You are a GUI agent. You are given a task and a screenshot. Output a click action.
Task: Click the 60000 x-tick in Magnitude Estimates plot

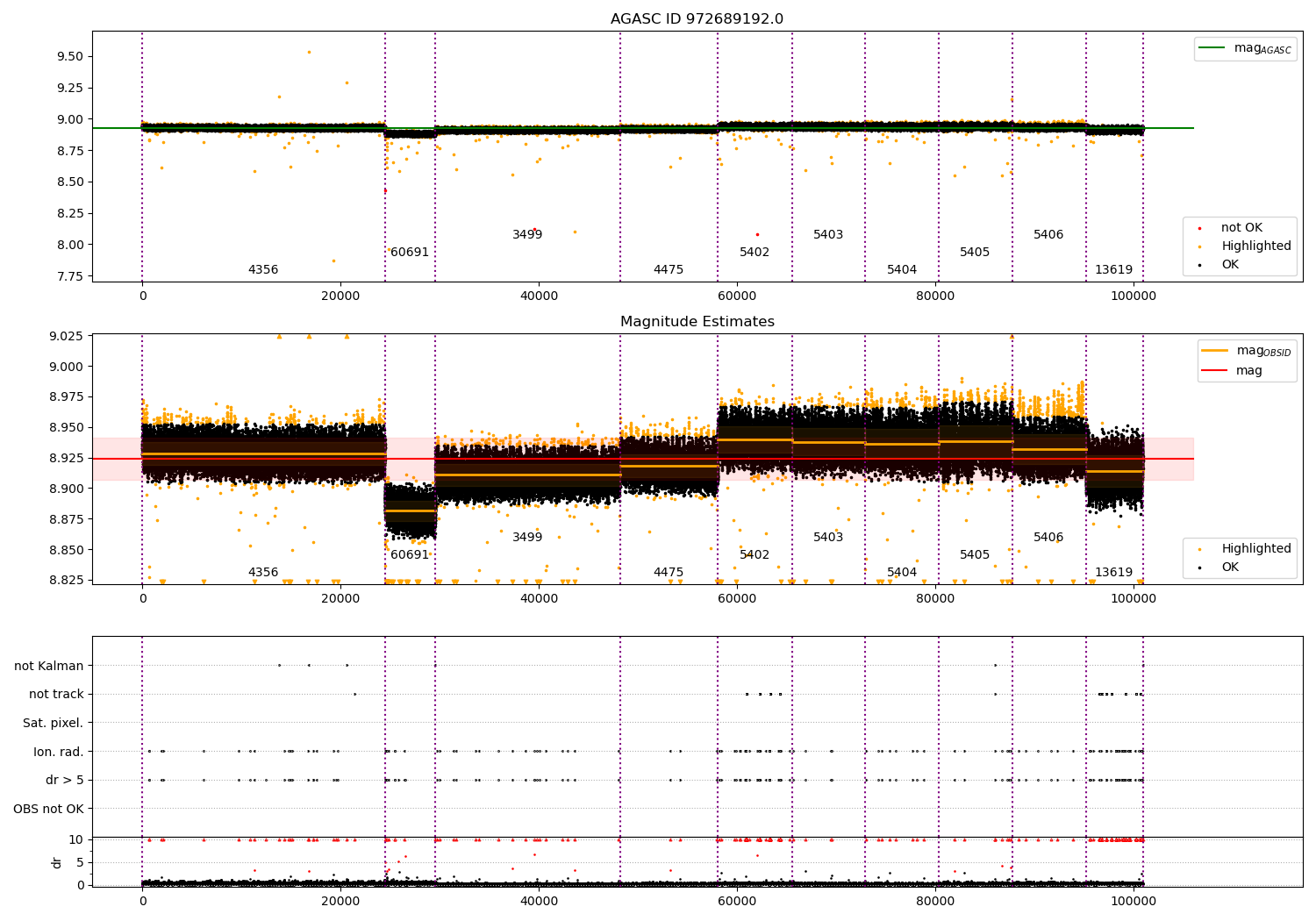[737, 598]
